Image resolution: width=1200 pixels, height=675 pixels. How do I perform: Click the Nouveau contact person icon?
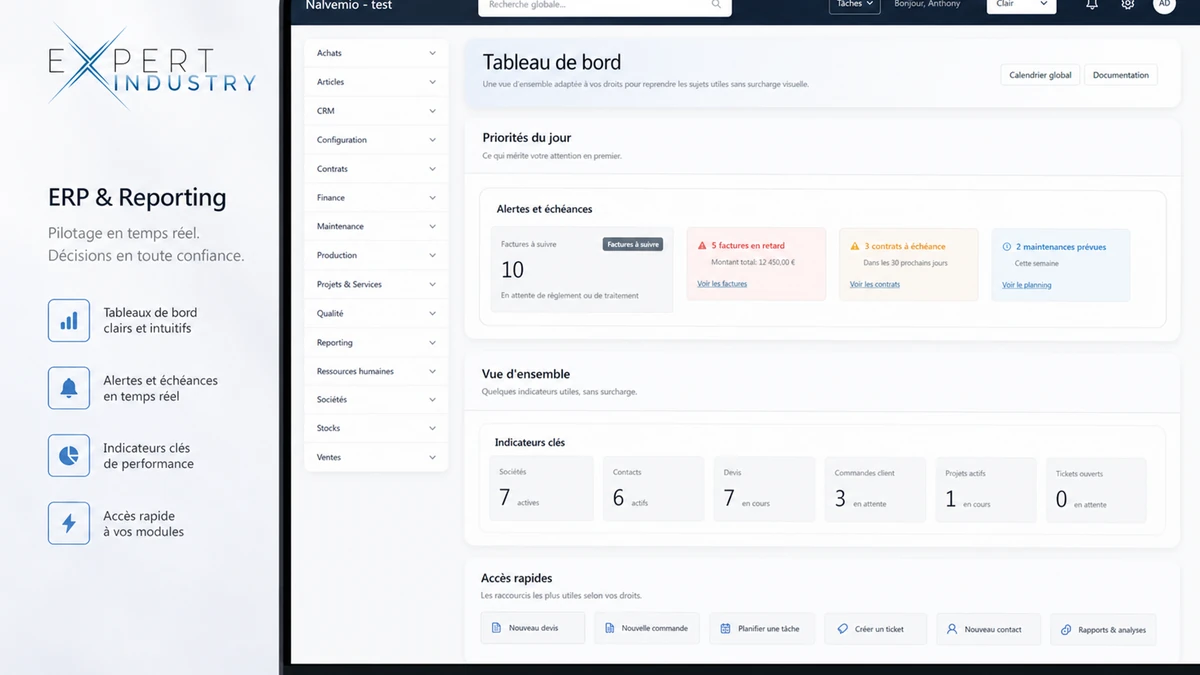(x=952, y=629)
